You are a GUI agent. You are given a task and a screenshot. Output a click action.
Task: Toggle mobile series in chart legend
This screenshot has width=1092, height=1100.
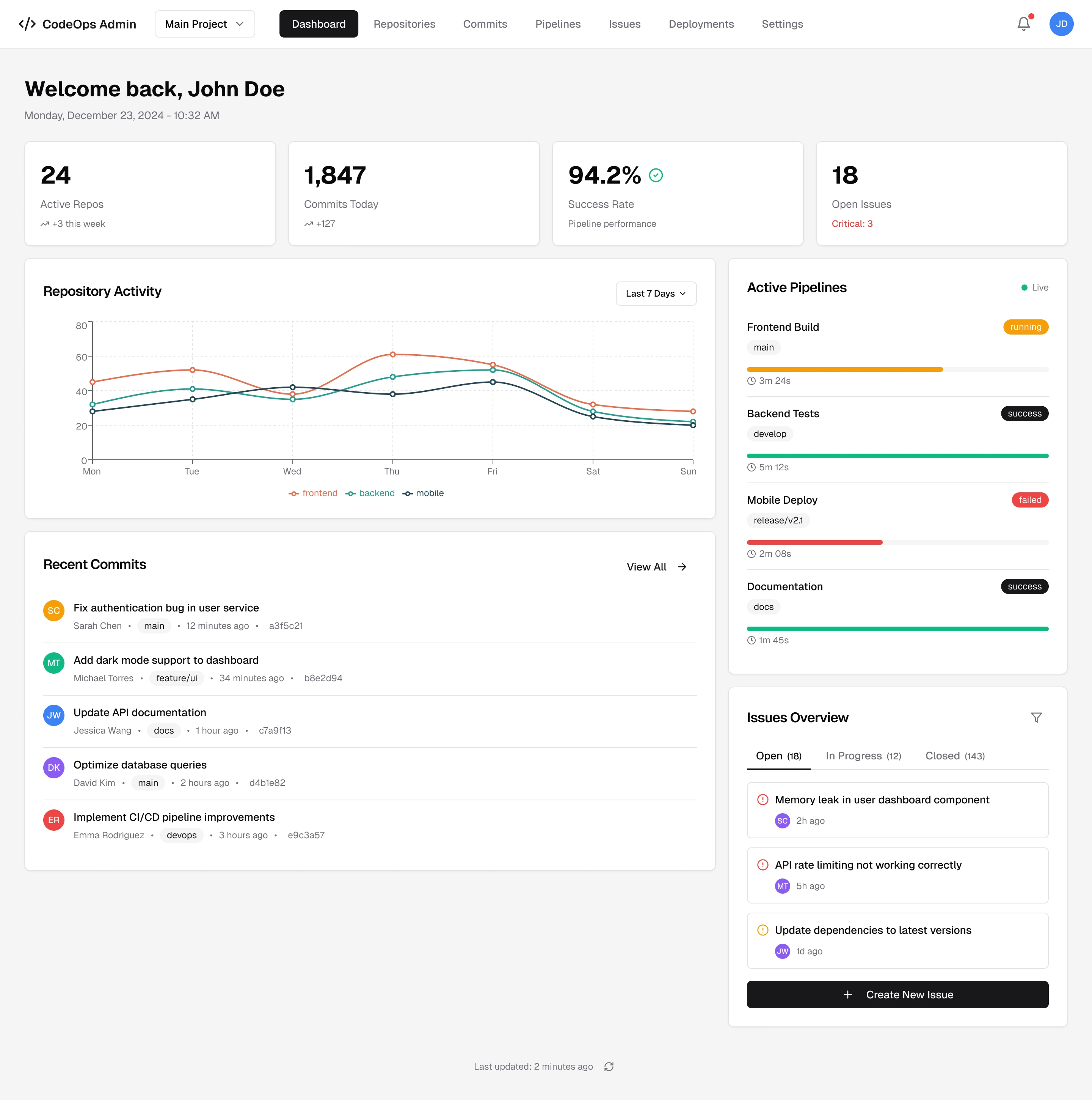pos(424,493)
